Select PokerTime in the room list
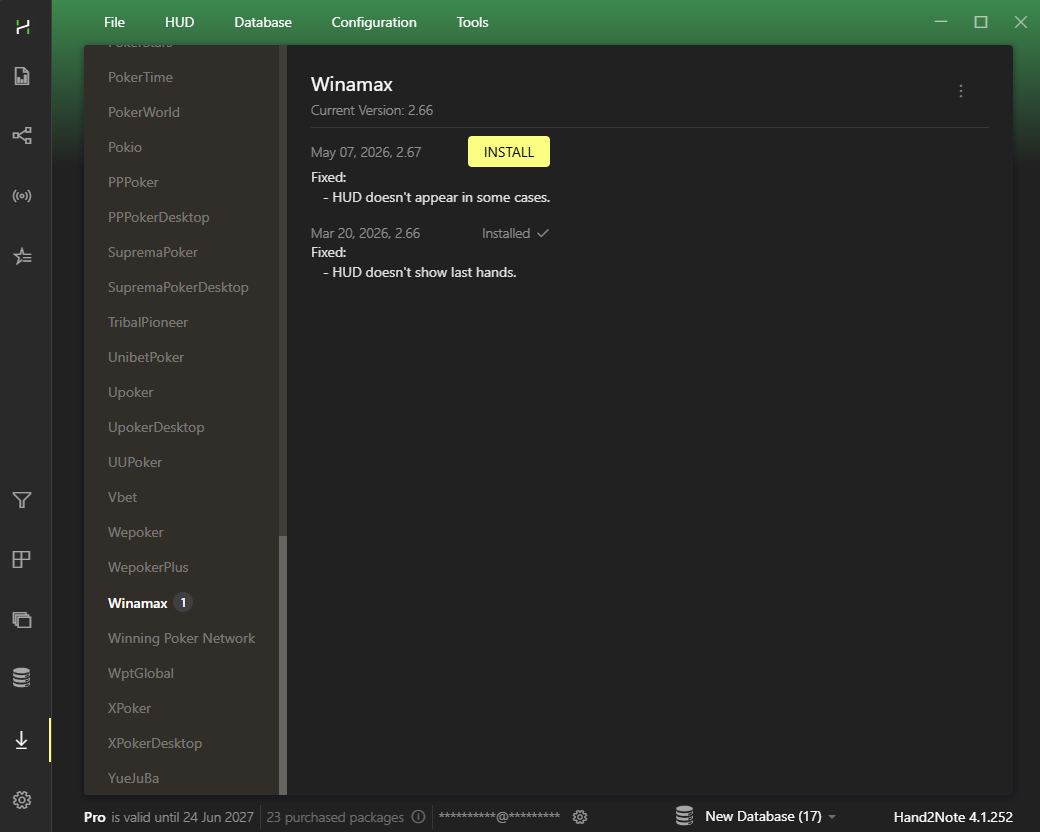 (140, 78)
